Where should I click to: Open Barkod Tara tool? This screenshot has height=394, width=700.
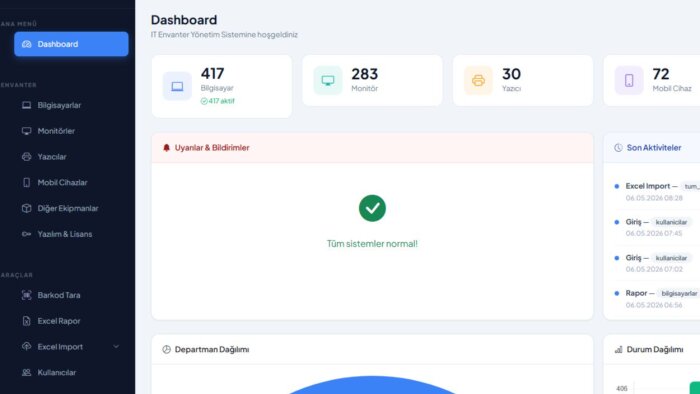(x=71, y=295)
